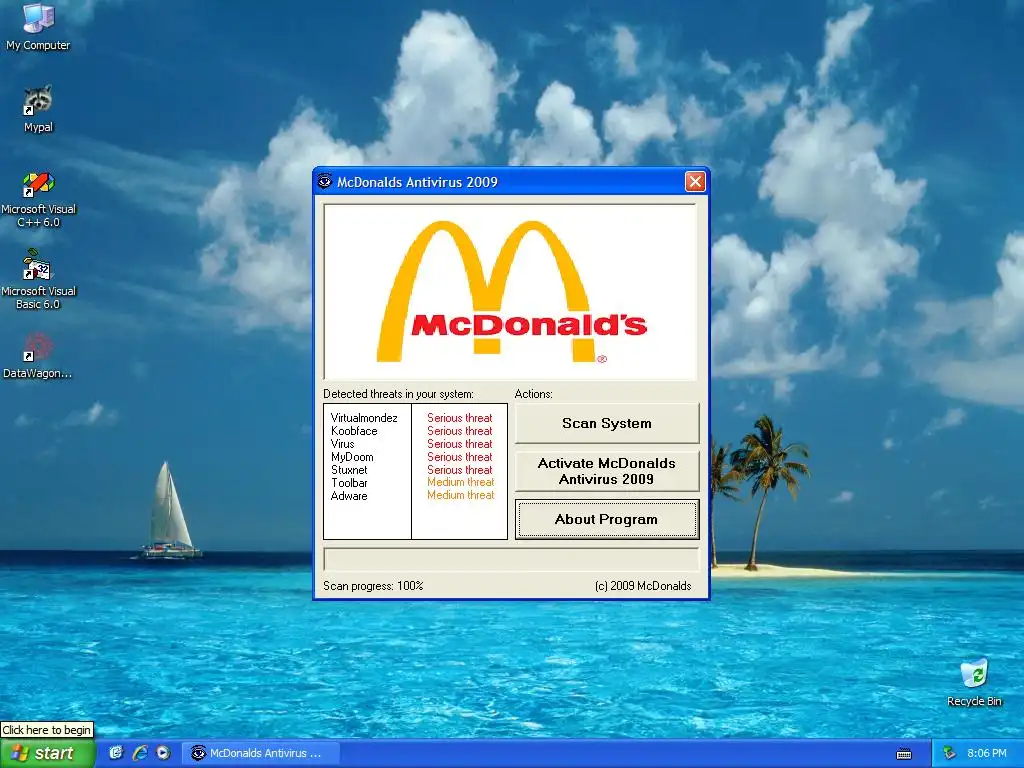Select the Virus entry in threats list
The image size is (1024, 768).
coord(342,444)
